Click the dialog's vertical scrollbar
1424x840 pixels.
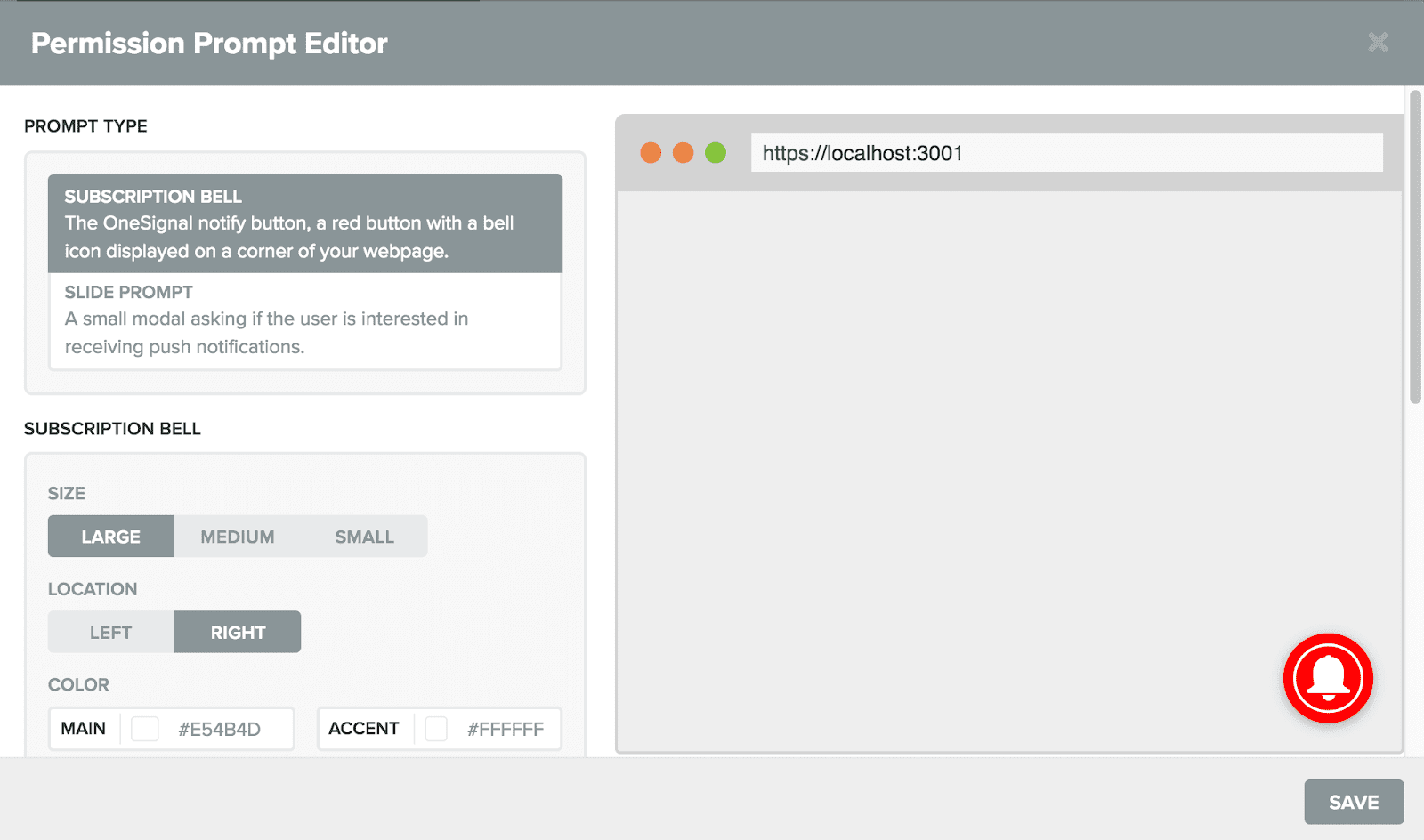pyautogui.click(x=1415, y=246)
